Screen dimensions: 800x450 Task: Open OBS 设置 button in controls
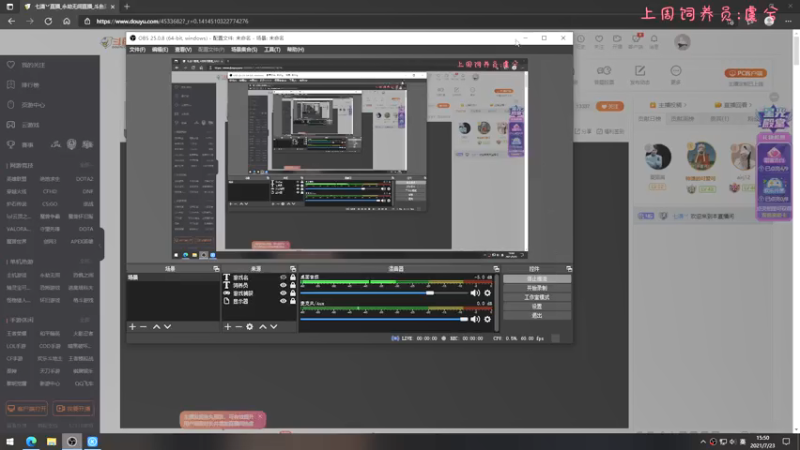pos(537,306)
